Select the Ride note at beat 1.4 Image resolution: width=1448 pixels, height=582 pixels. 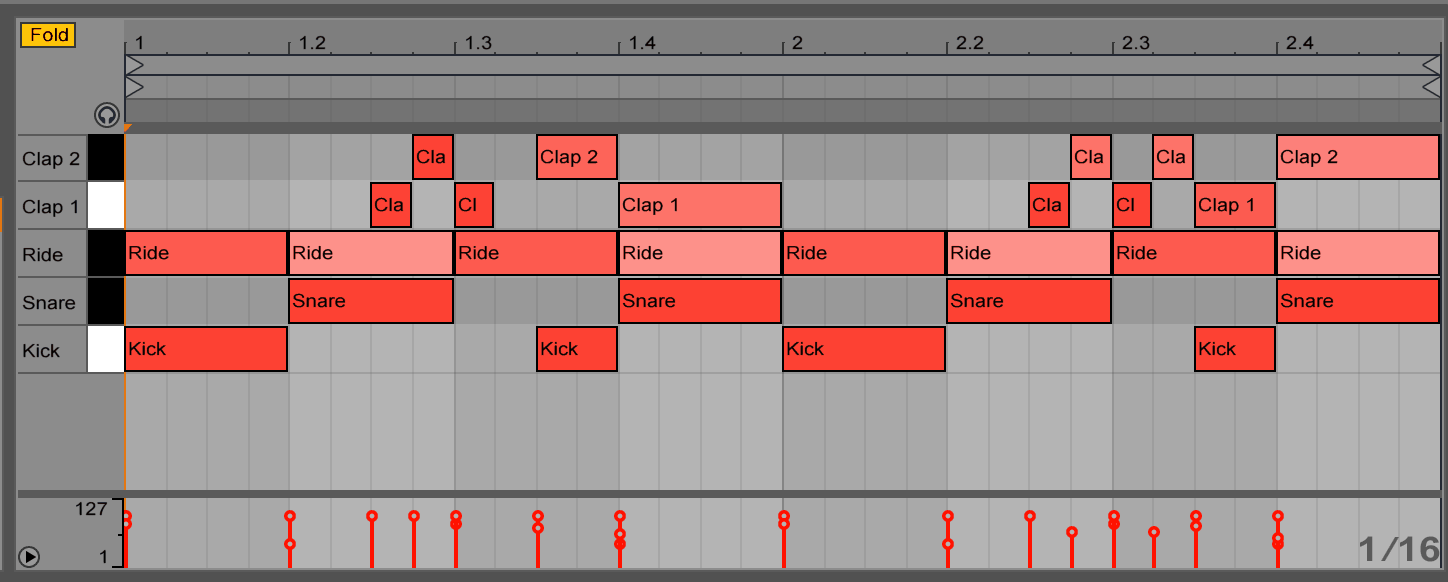click(x=700, y=253)
